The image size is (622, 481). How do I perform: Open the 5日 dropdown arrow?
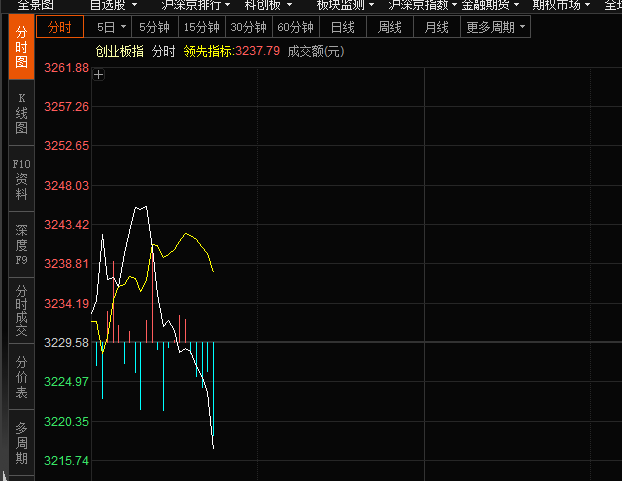123,28
